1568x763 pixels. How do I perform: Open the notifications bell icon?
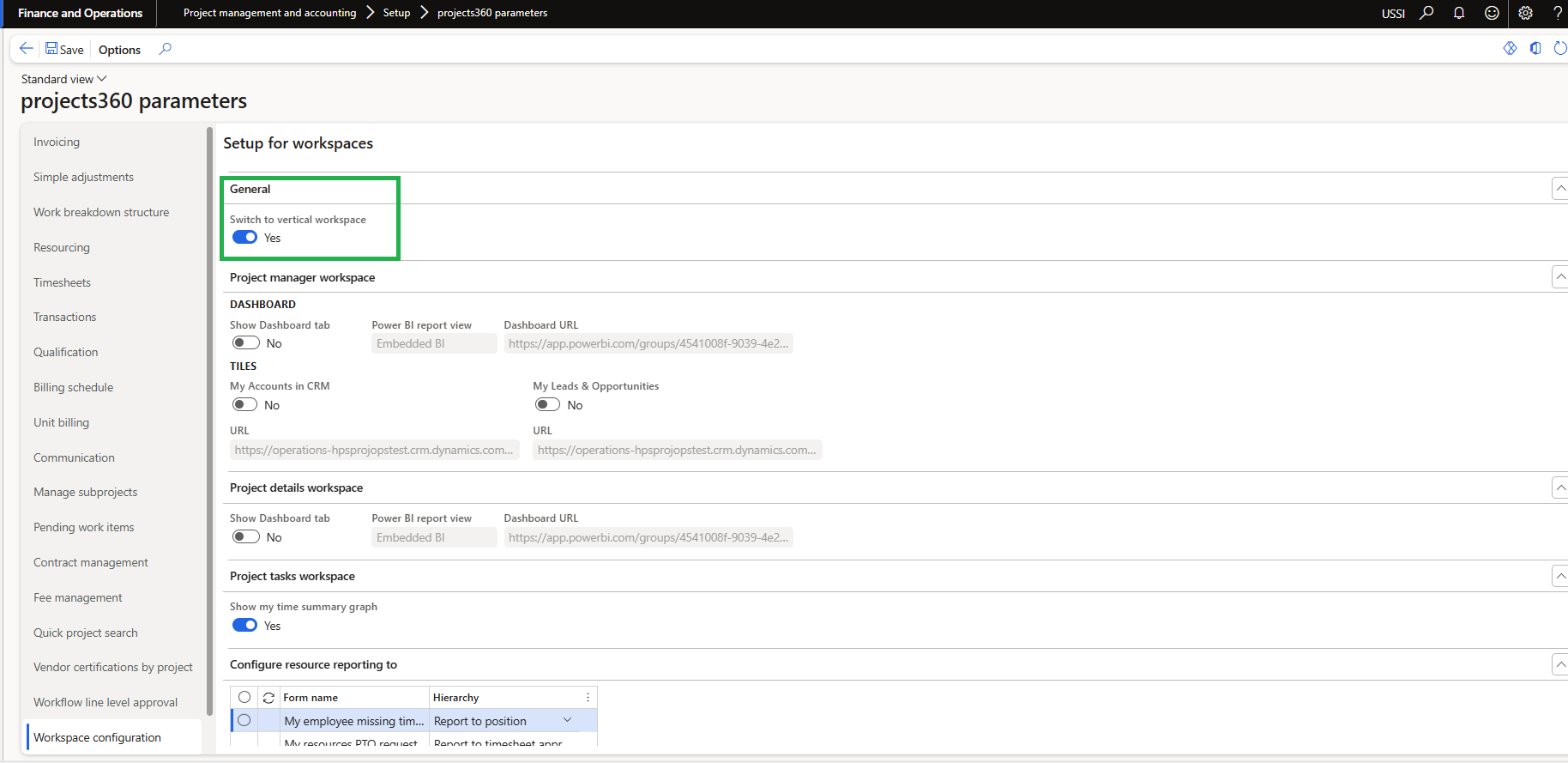pos(1458,13)
